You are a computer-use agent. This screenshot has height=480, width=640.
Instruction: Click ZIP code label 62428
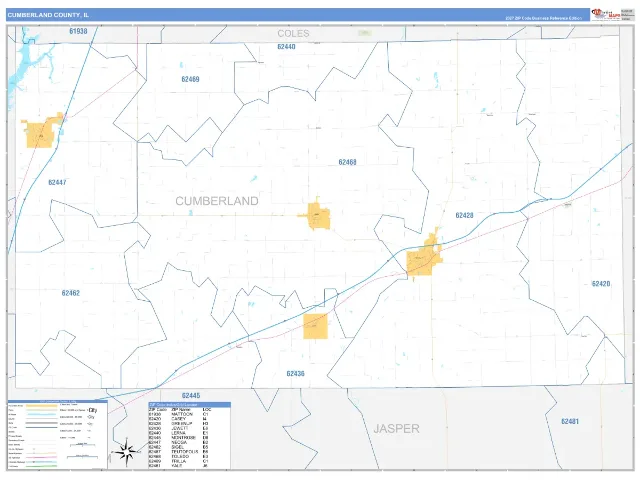click(464, 215)
